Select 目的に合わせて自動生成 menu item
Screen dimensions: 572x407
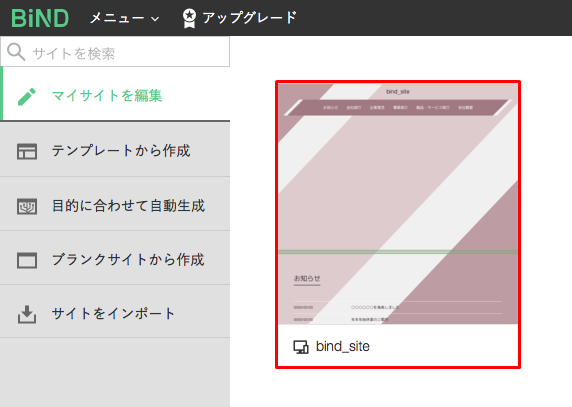coord(115,204)
